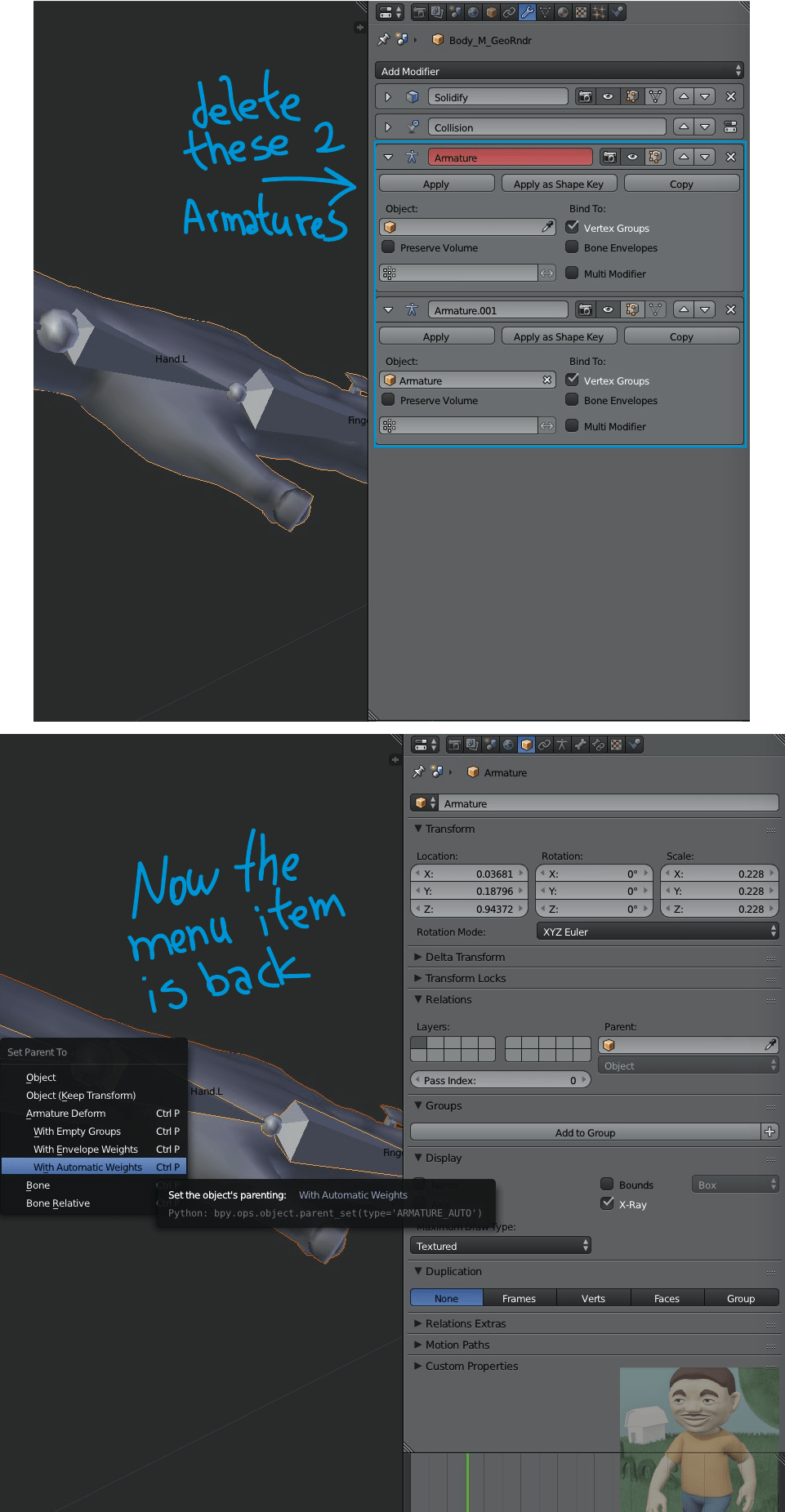Select Faces duplication option
Screen dimensions: 785x1512
[667, 1298]
